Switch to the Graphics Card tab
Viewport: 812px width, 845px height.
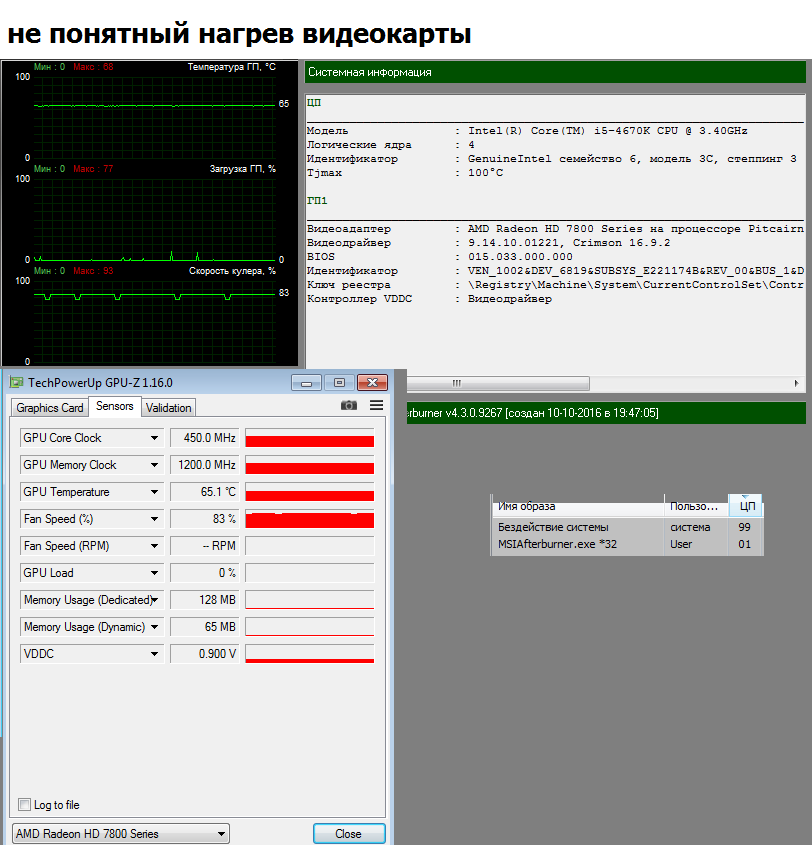click(x=50, y=407)
